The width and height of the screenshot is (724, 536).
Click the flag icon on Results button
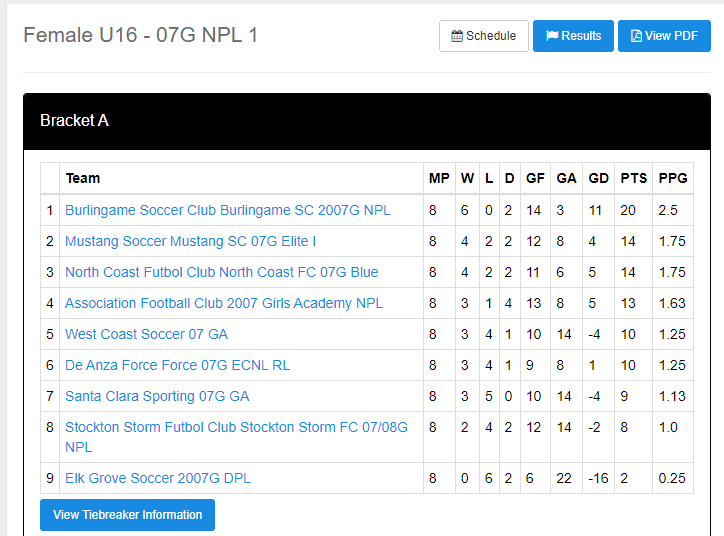point(552,36)
